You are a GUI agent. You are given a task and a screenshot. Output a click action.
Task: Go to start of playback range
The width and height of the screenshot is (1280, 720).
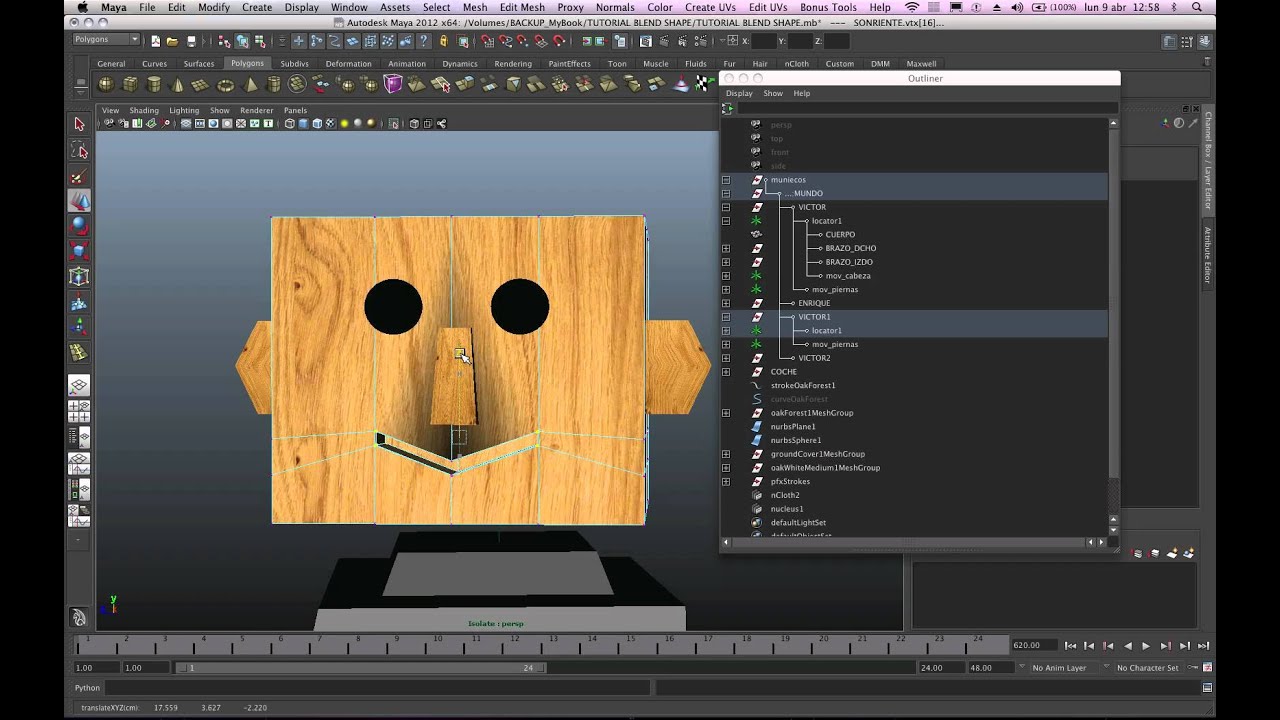[1070, 646]
